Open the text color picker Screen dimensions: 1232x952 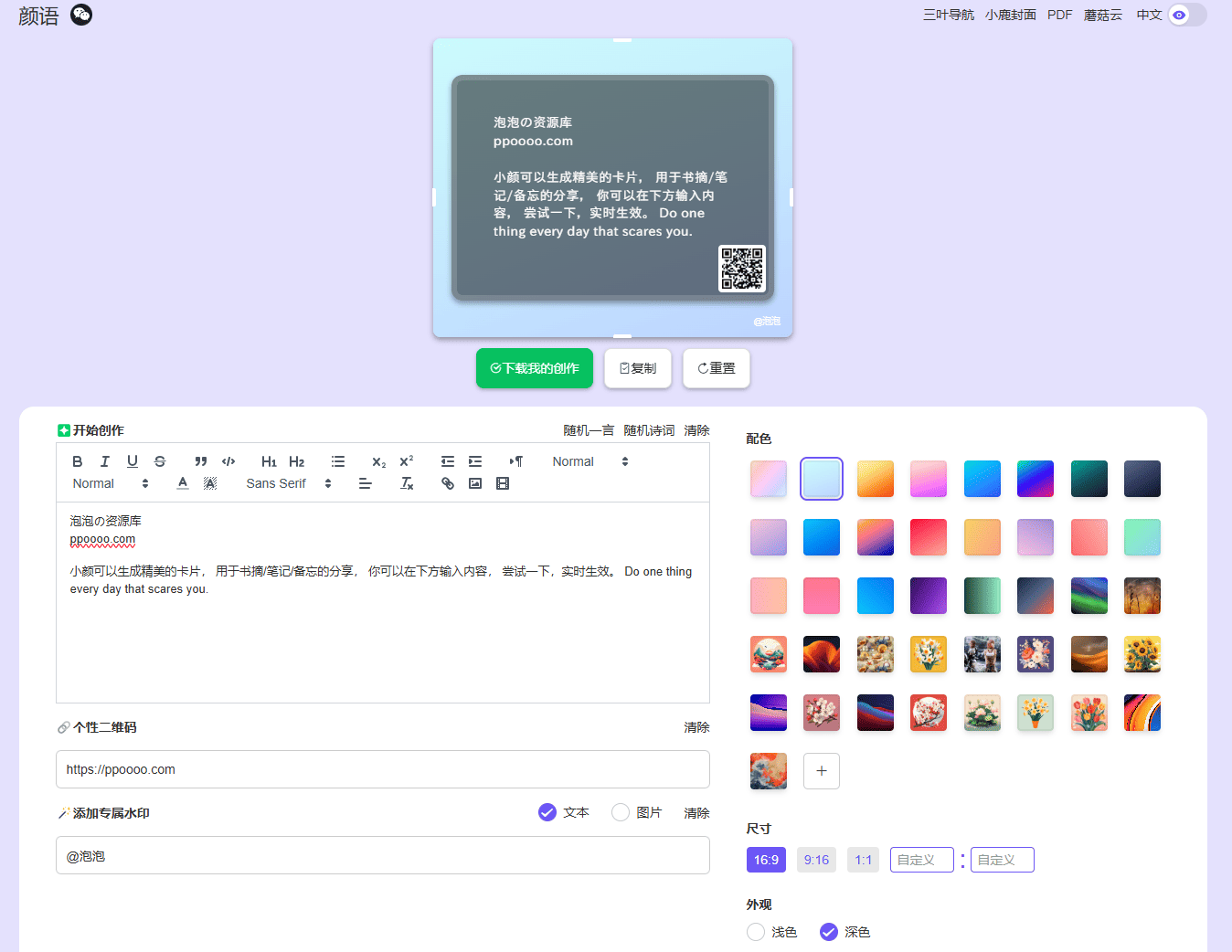183,483
